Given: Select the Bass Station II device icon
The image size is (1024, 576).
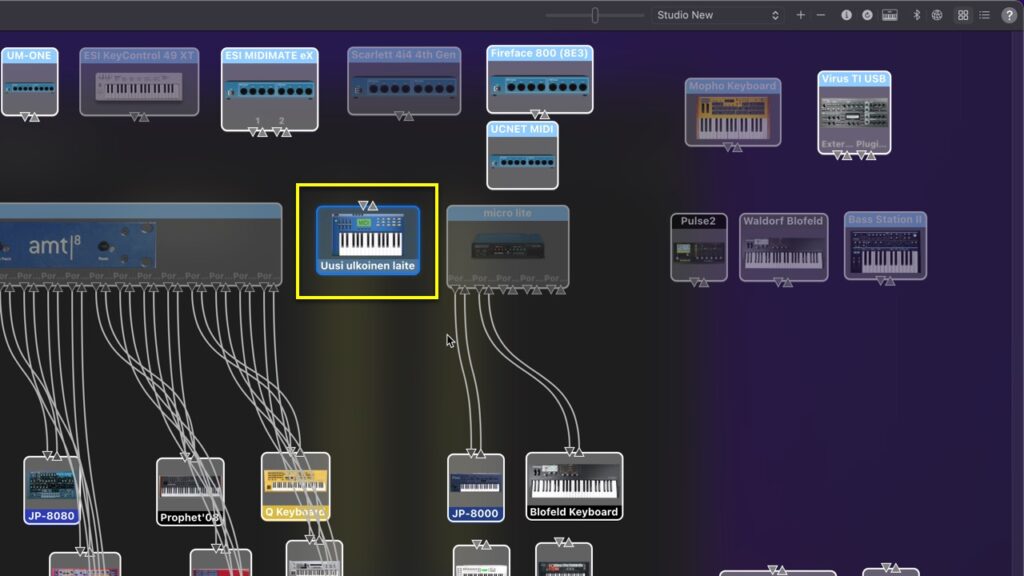Looking at the screenshot, I should (886, 247).
